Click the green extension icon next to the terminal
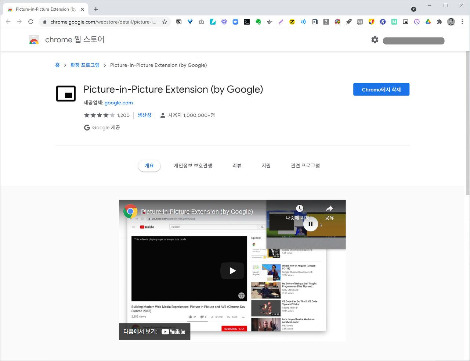This screenshot has height=361, width=470. [x=258, y=22]
